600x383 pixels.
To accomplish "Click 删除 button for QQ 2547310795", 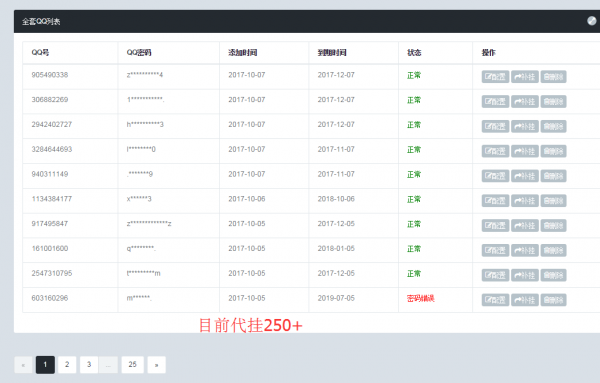I will click(553, 275).
